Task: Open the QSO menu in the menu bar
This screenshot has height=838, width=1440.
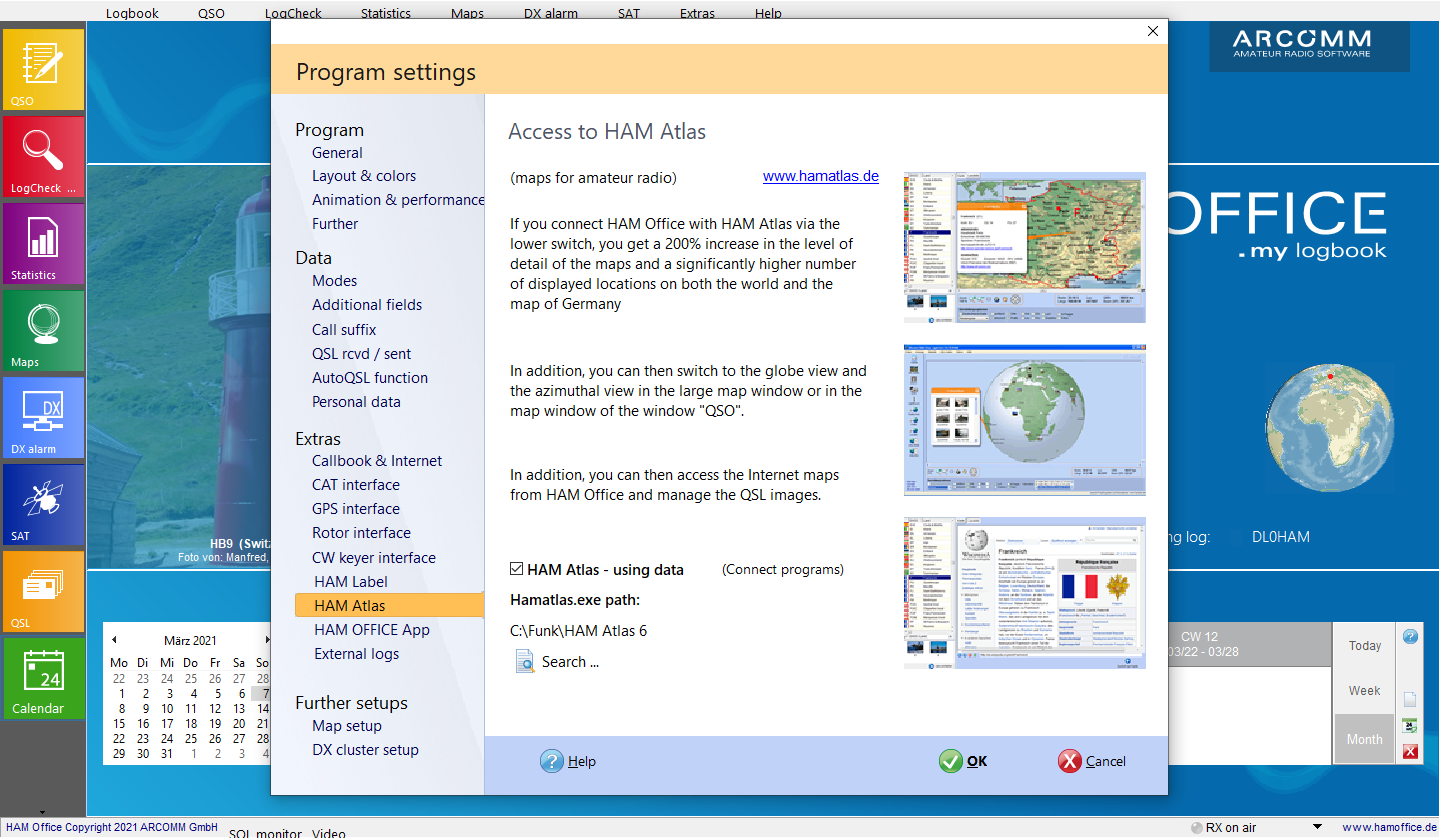Action: pyautogui.click(x=211, y=14)
